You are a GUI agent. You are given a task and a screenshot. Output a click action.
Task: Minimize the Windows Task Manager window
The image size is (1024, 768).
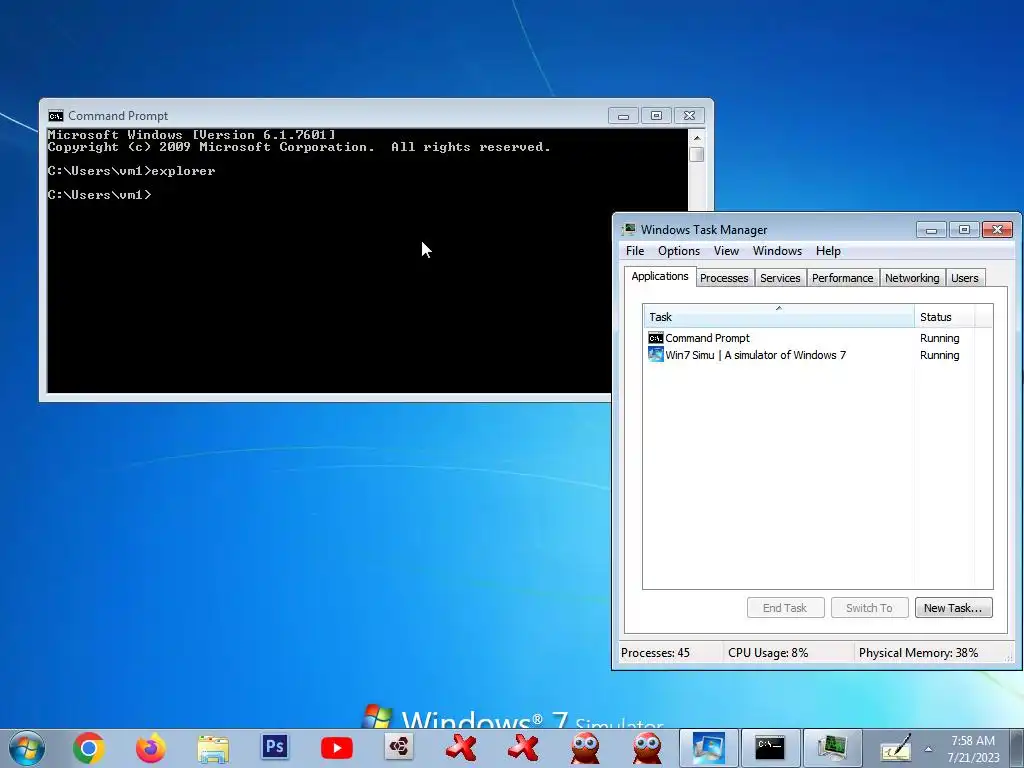click(x=931, y=229)
